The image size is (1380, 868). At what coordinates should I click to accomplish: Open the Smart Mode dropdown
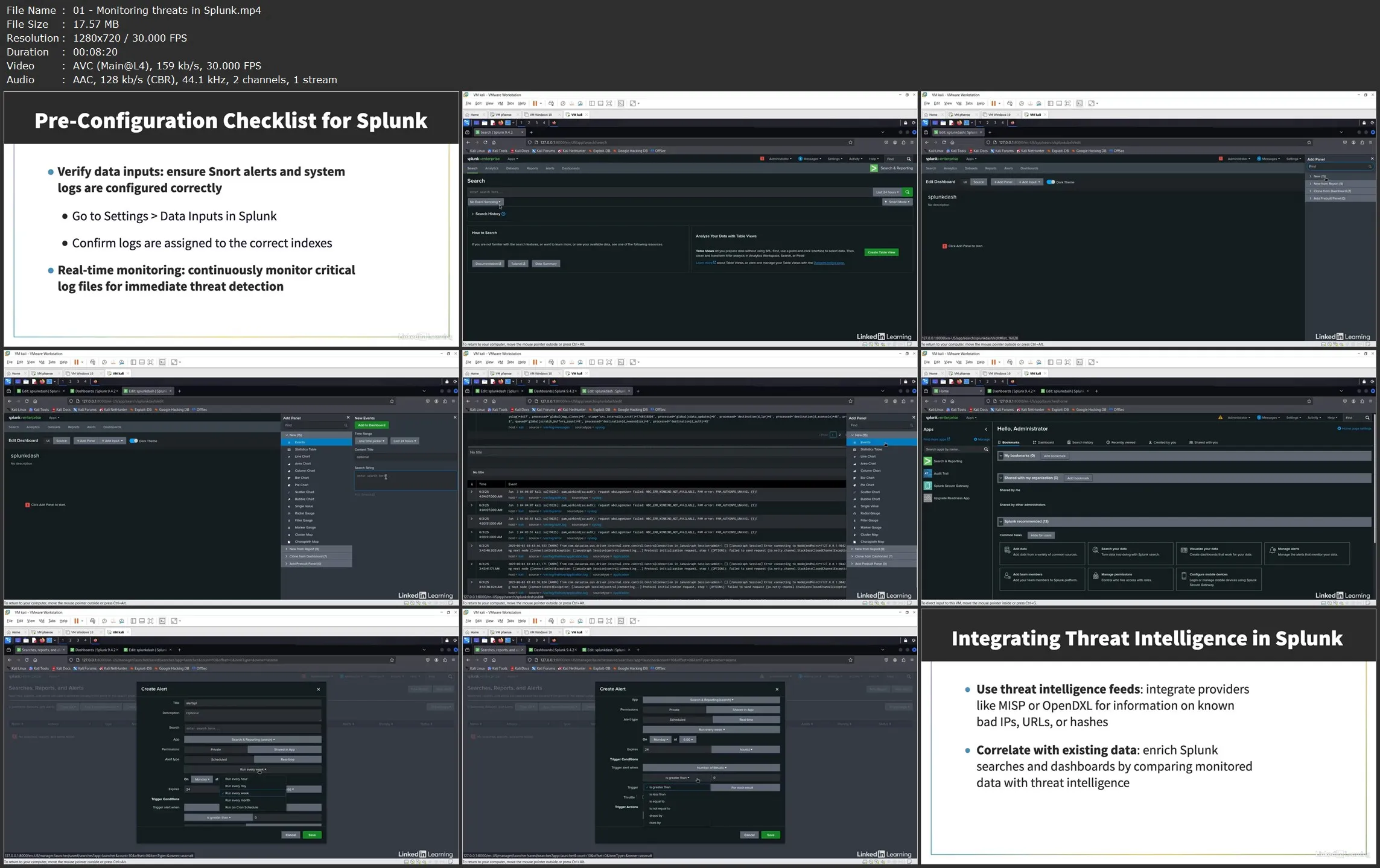[x=897, y=202]
